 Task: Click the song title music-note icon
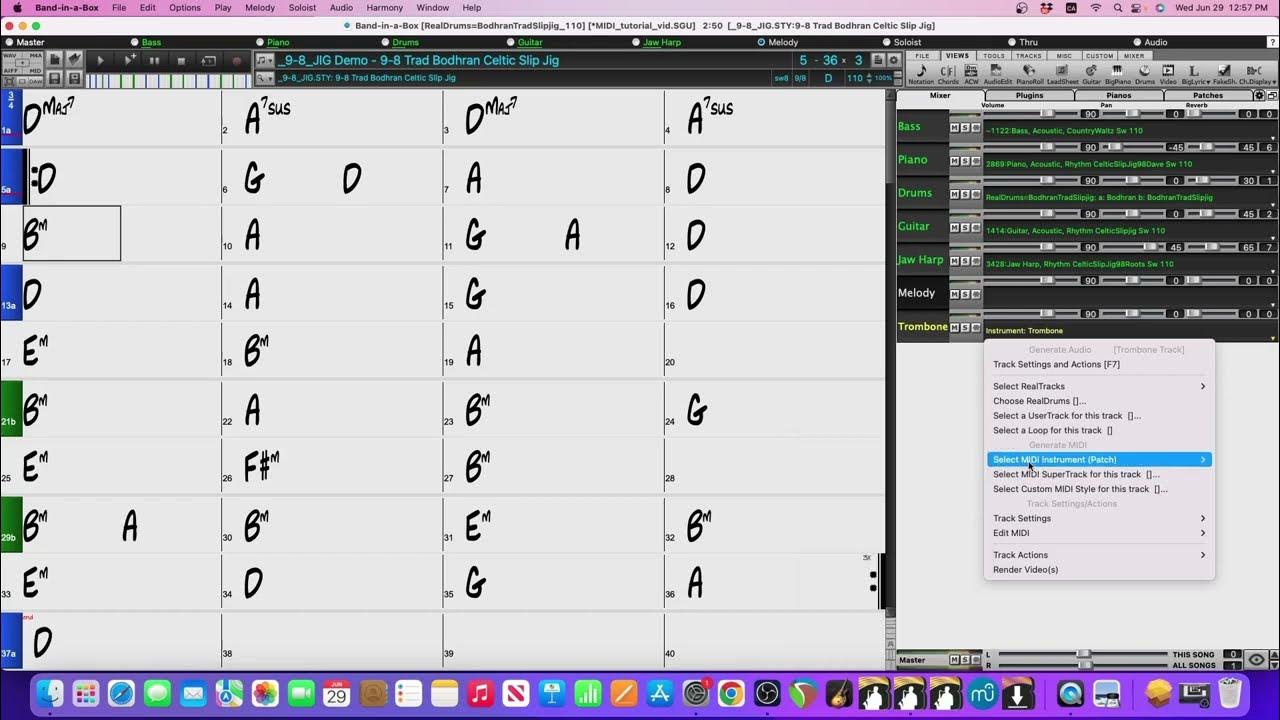264,60
